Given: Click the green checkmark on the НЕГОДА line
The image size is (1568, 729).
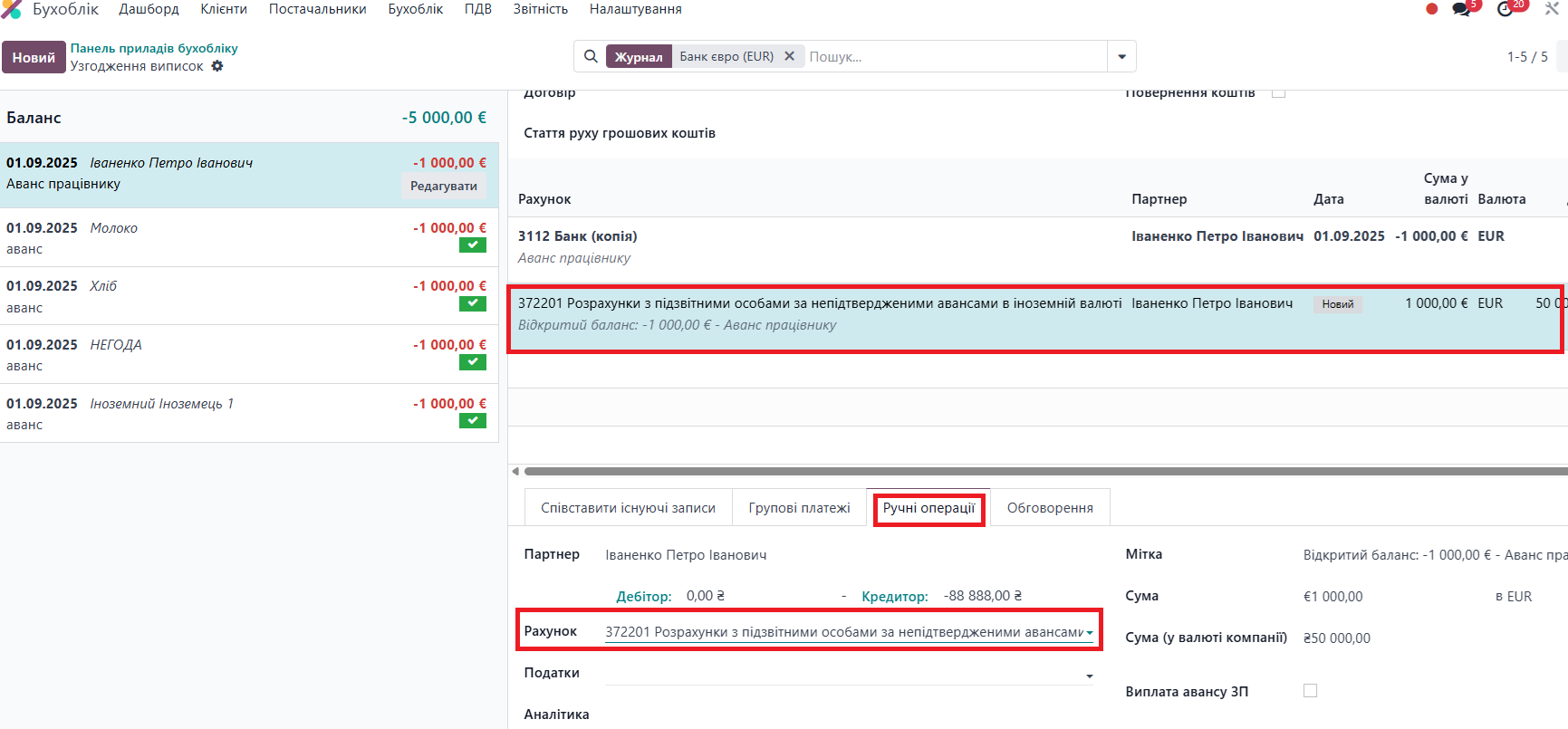Looking at the screenshot, I should [472, 362].
